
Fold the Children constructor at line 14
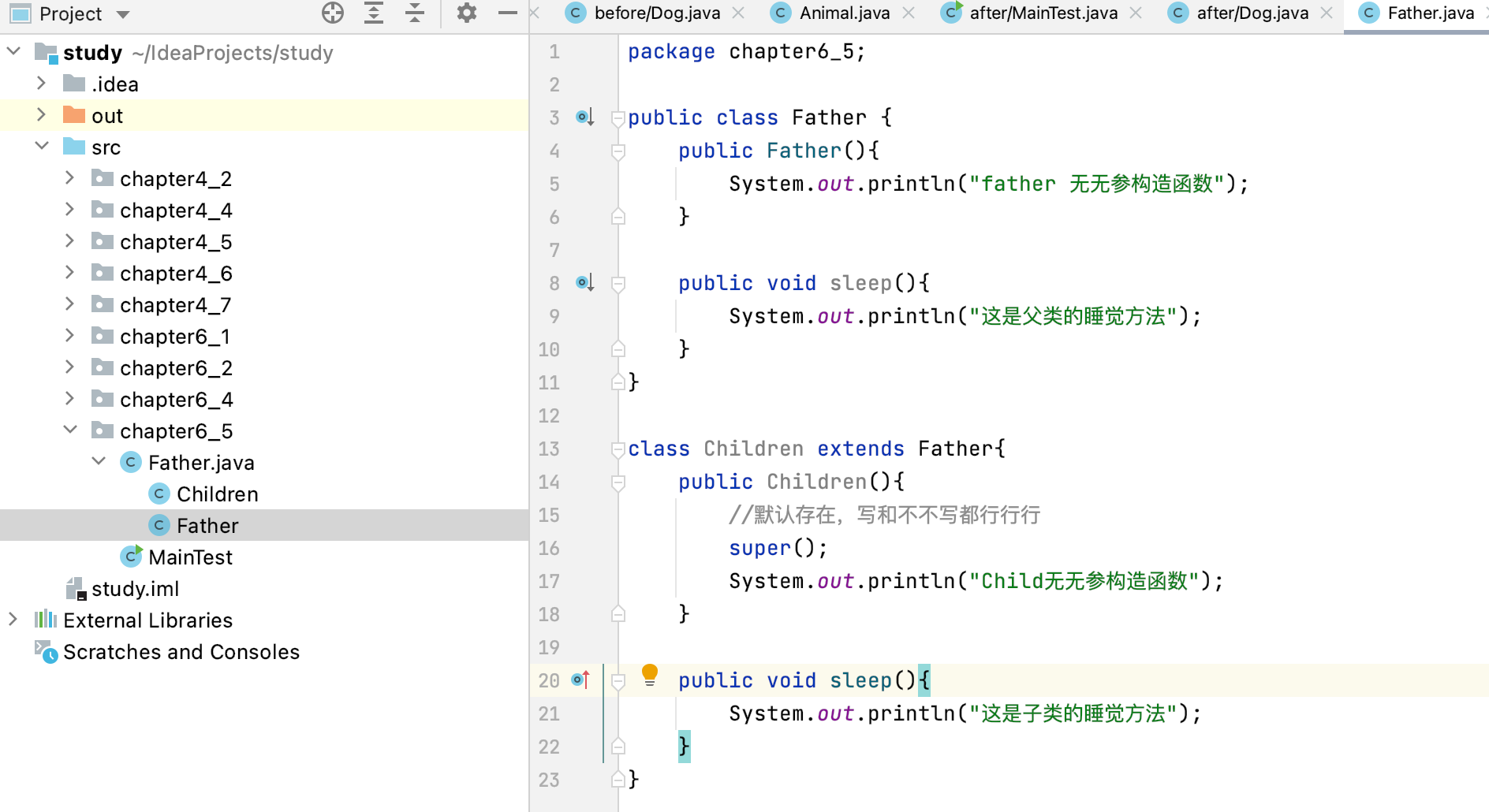618,482
